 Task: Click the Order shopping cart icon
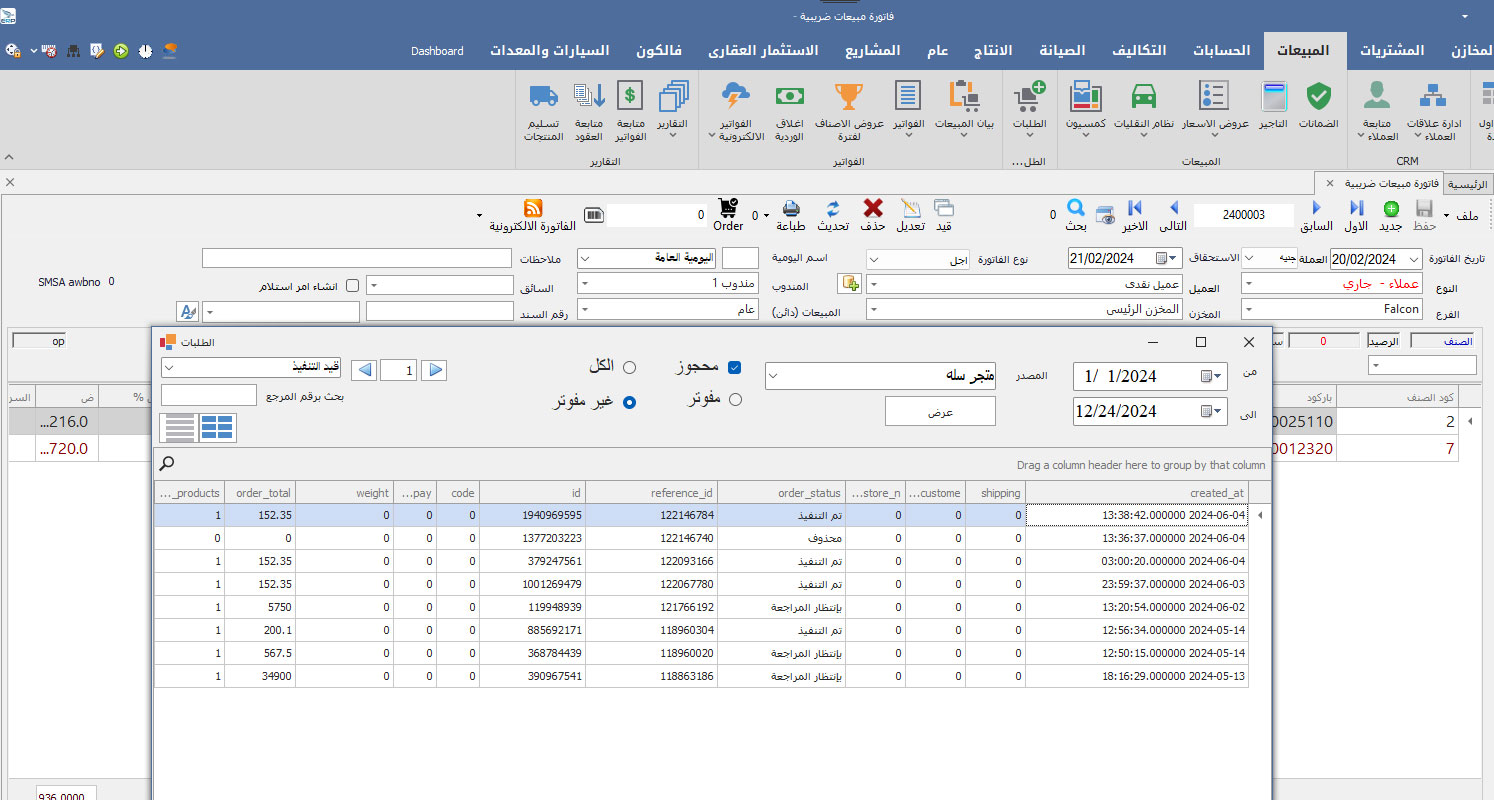click(728, 208)
